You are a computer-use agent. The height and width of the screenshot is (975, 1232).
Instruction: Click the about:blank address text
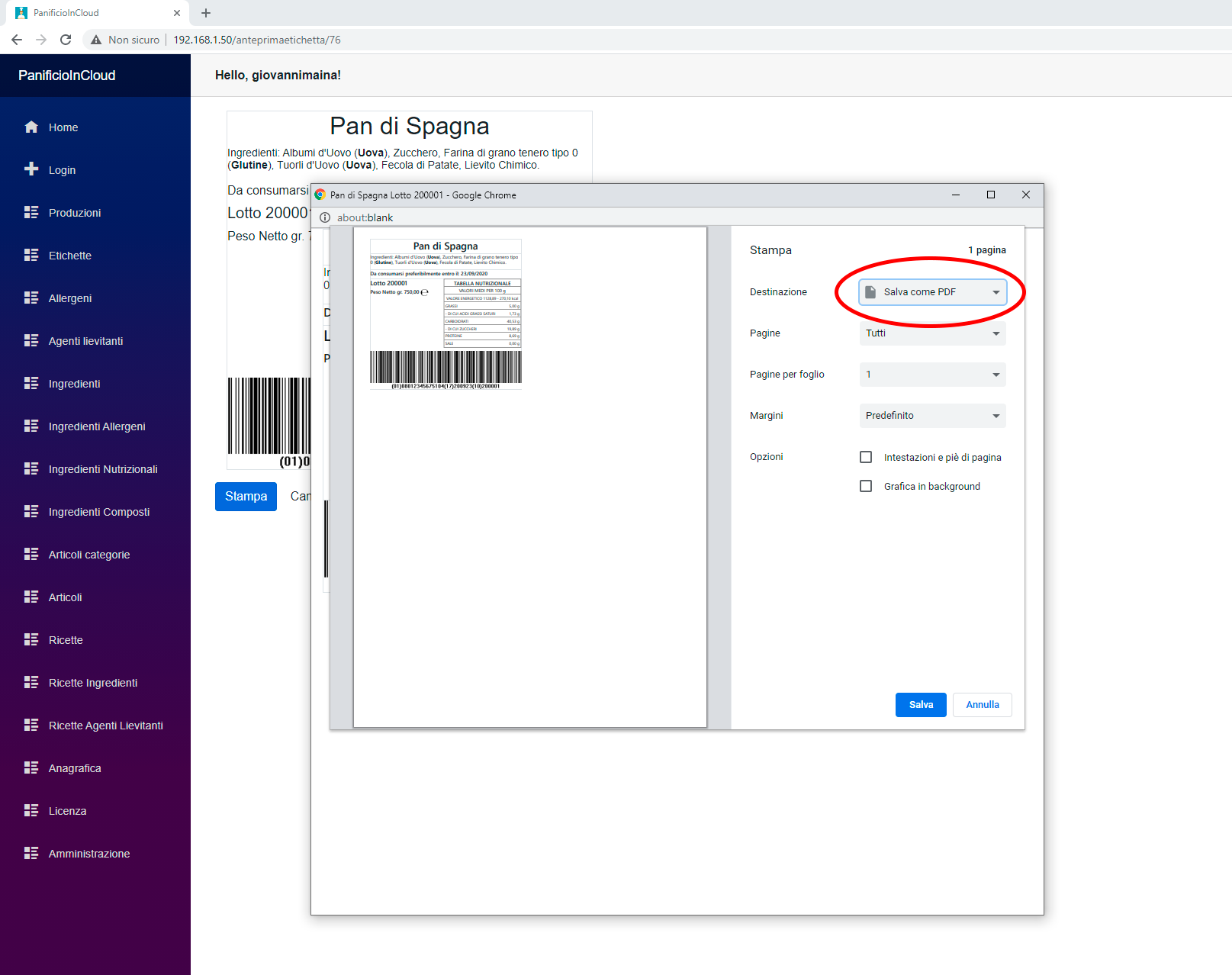pyautogui.click(x=365, y=217)
